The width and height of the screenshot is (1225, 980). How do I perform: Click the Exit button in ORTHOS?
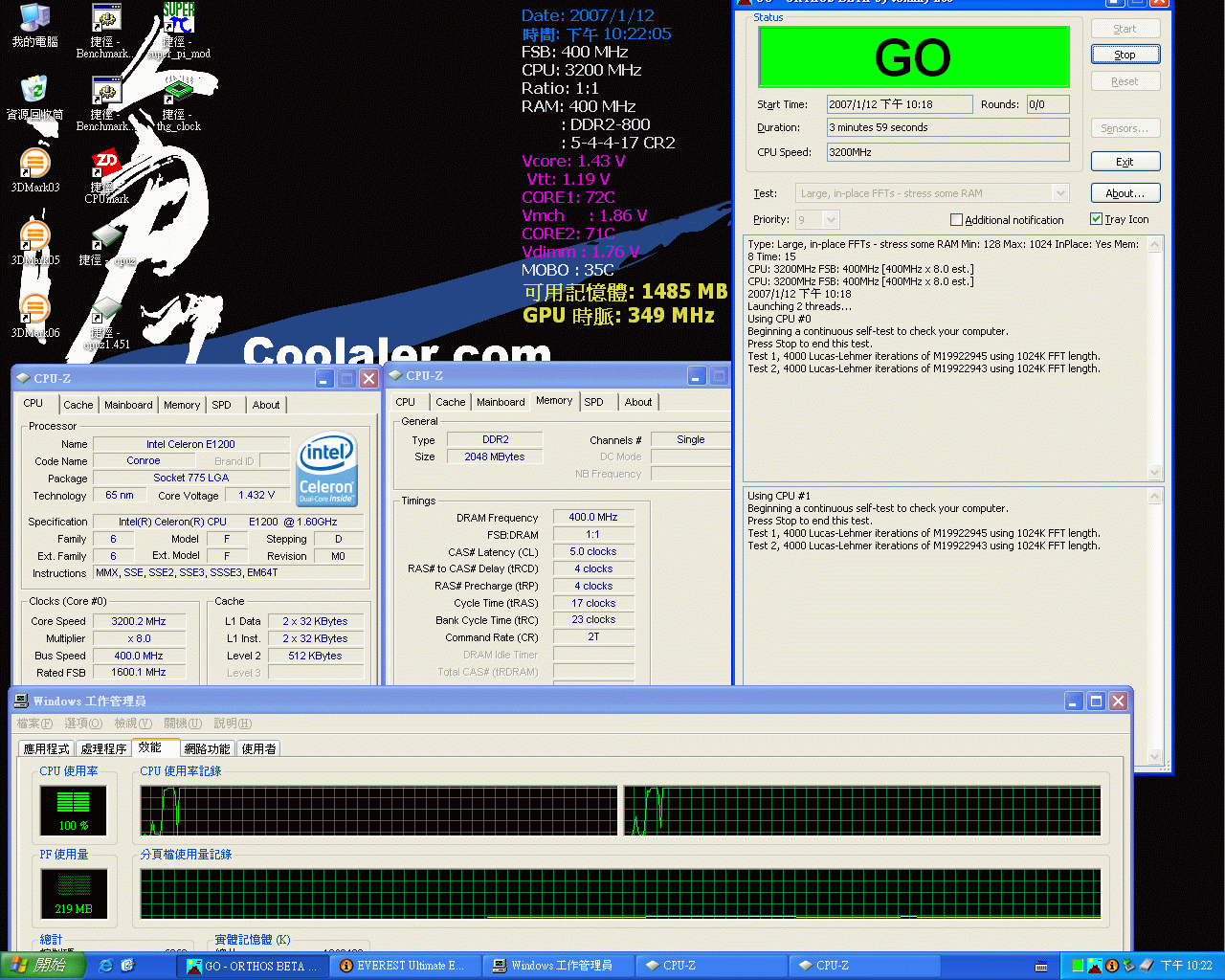(x=1125, y=162)
